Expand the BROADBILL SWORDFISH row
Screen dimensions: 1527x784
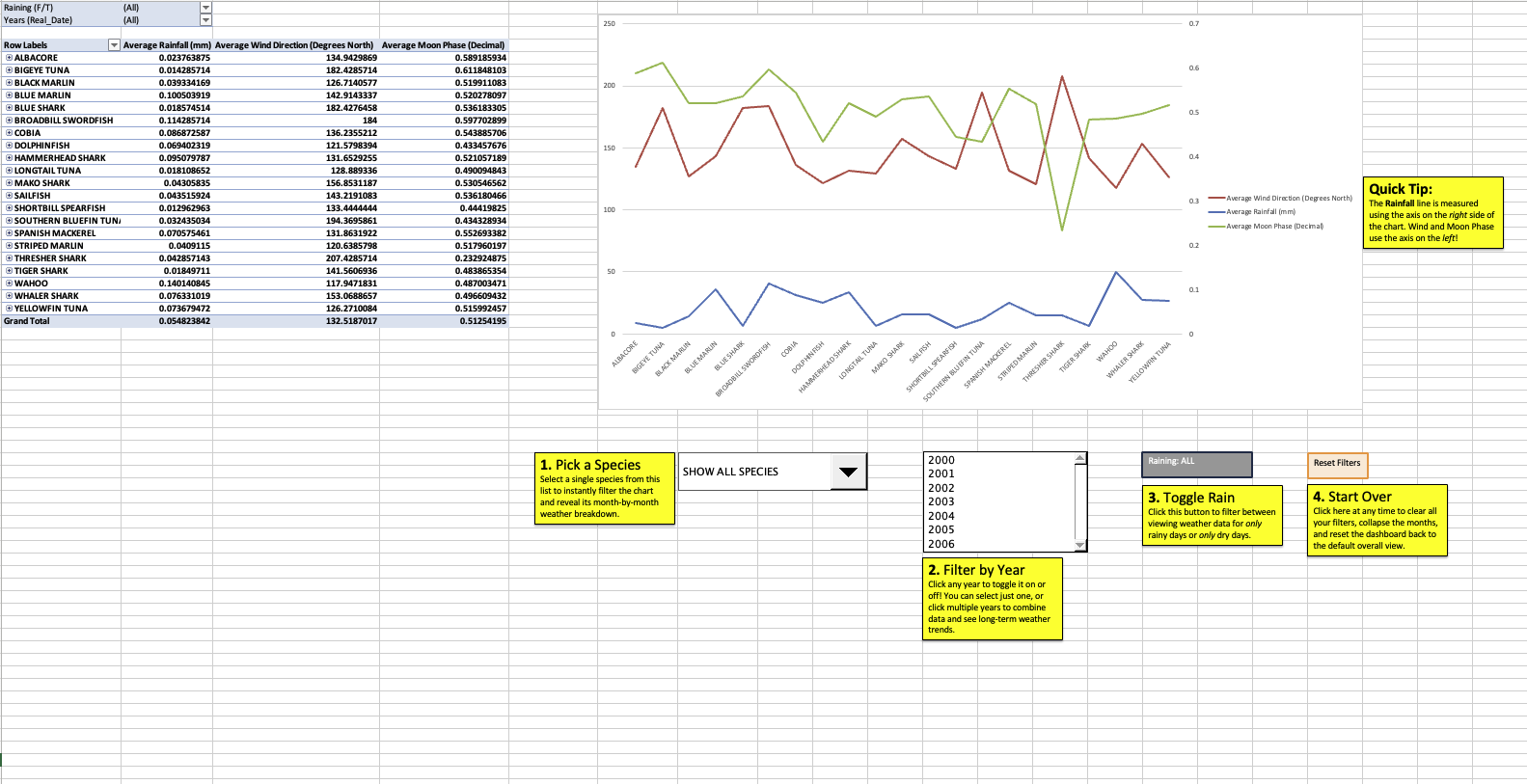9,121
